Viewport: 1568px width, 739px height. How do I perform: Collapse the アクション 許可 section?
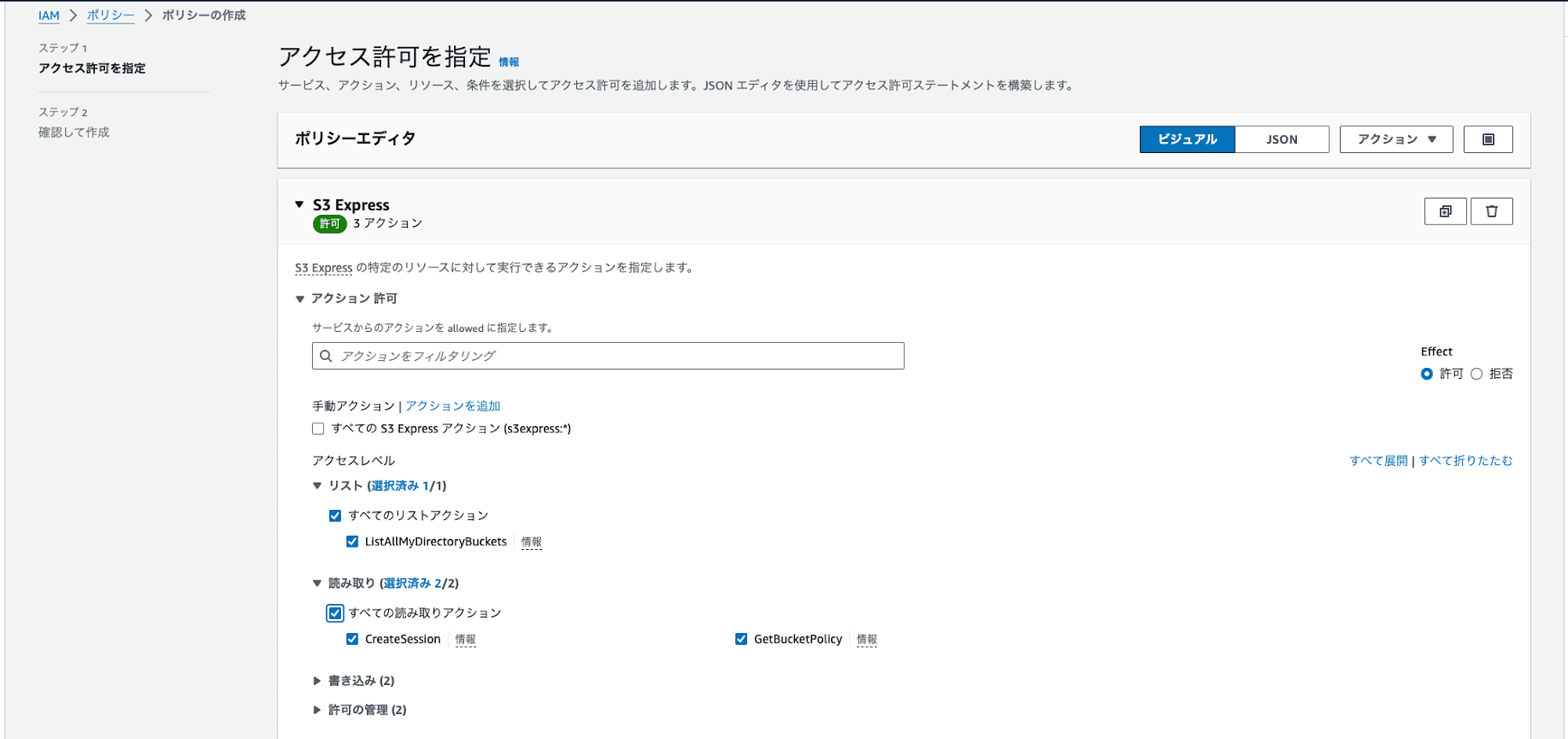(299, 299)
